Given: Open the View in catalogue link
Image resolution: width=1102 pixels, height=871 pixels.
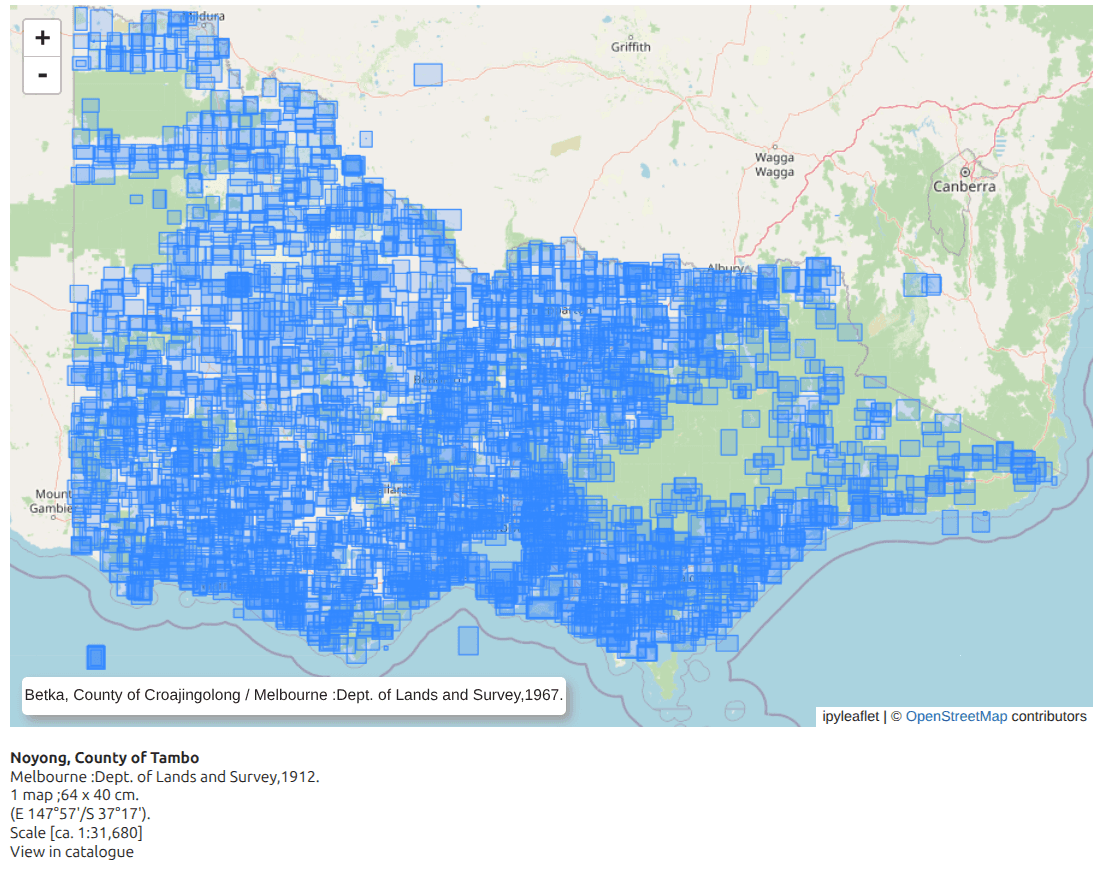Looking at the screenshot, I should 70,851.
